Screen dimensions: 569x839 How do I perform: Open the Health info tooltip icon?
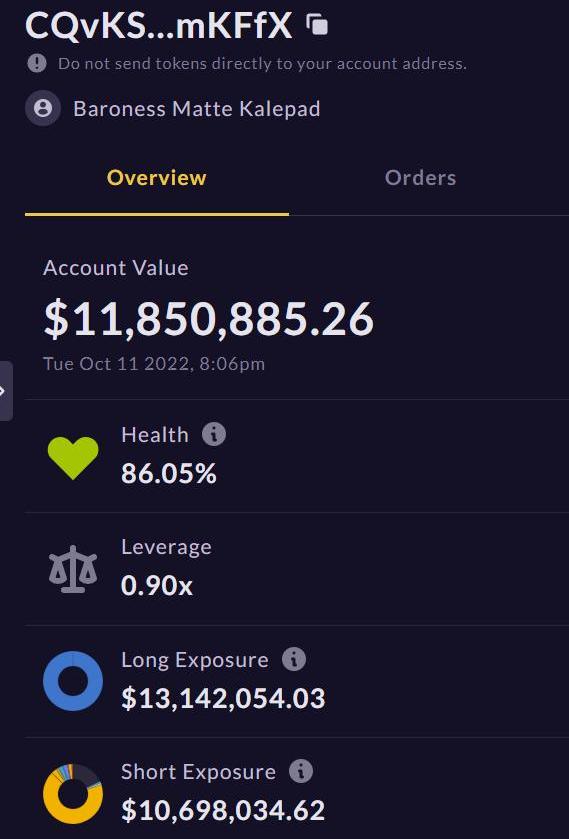click(x=214, y=434)
